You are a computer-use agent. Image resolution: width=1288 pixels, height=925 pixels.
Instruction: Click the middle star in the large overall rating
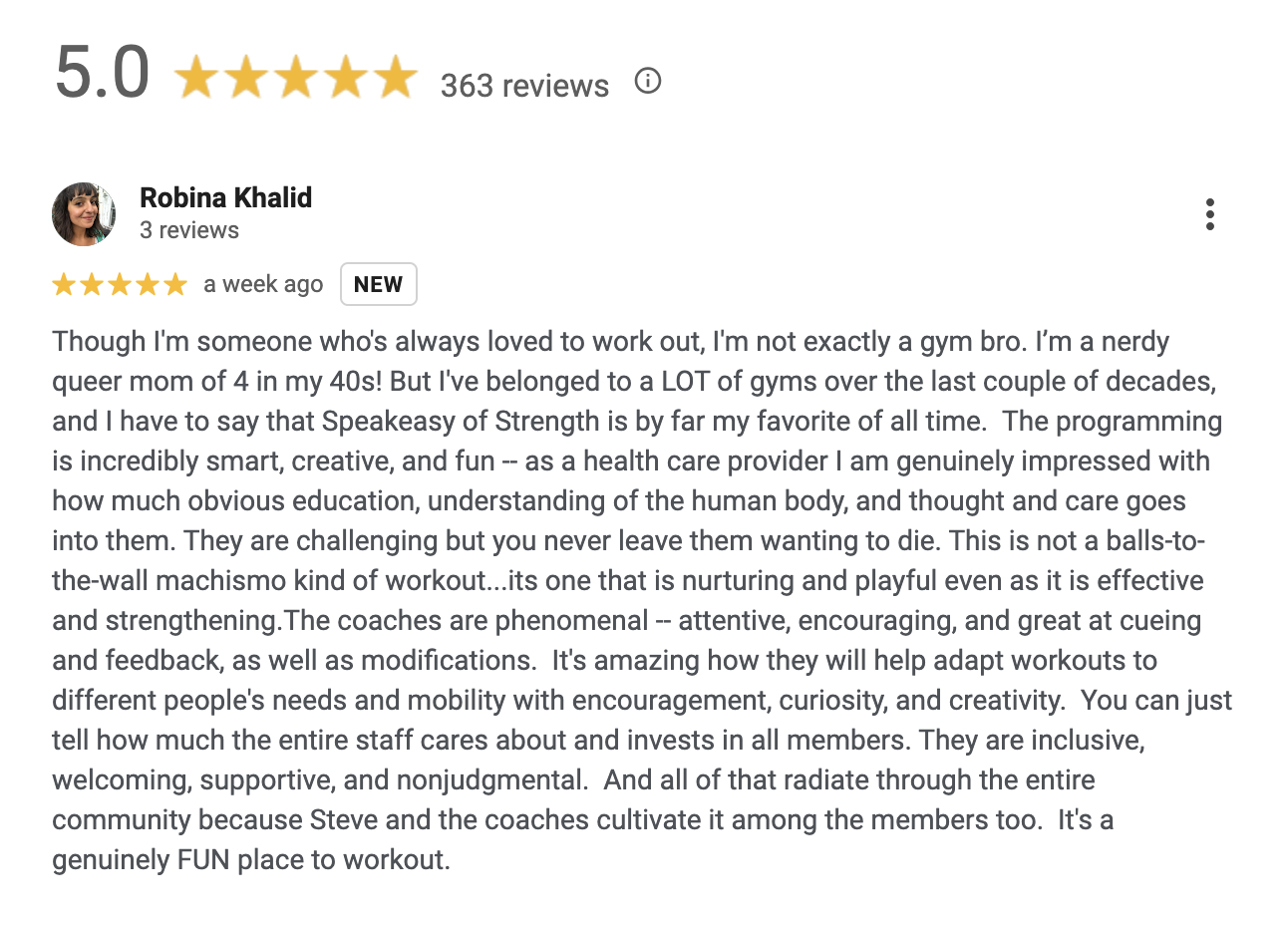click(296, 78)
